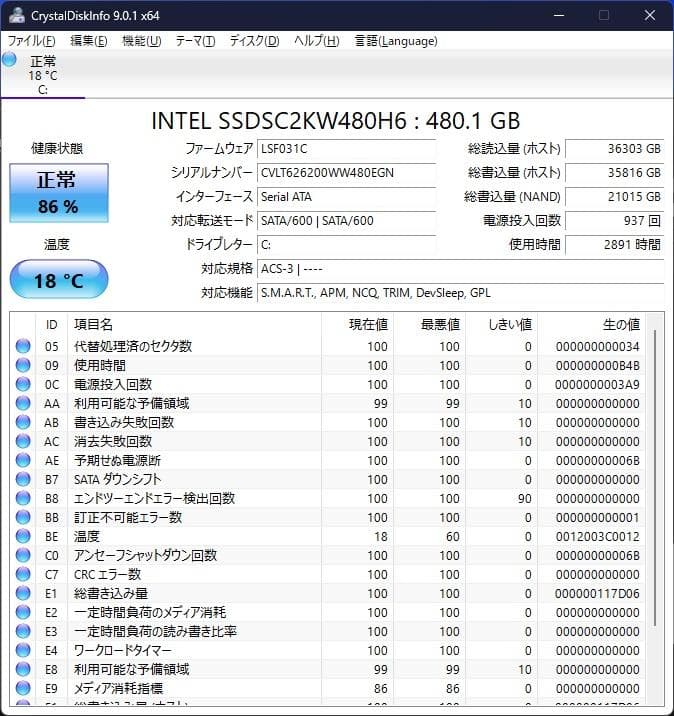Click the ID column header
This screenshot has width=674, height=716.
(x=52, y=325)
